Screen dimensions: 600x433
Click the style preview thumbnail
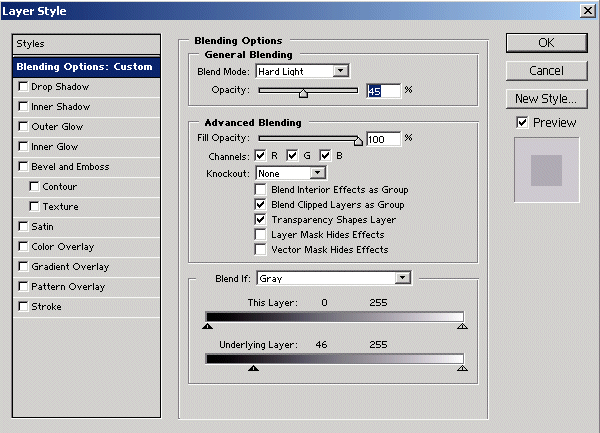(546, 170)
